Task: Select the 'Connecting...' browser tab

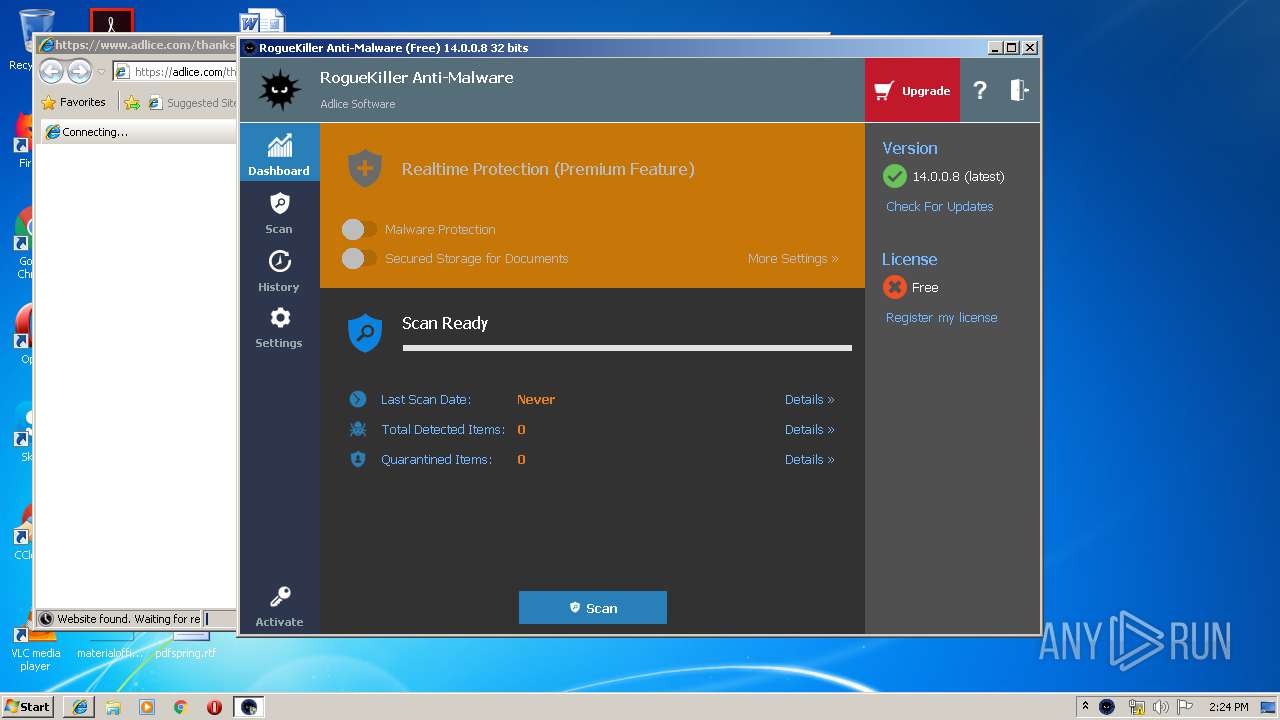Action: 138,132
